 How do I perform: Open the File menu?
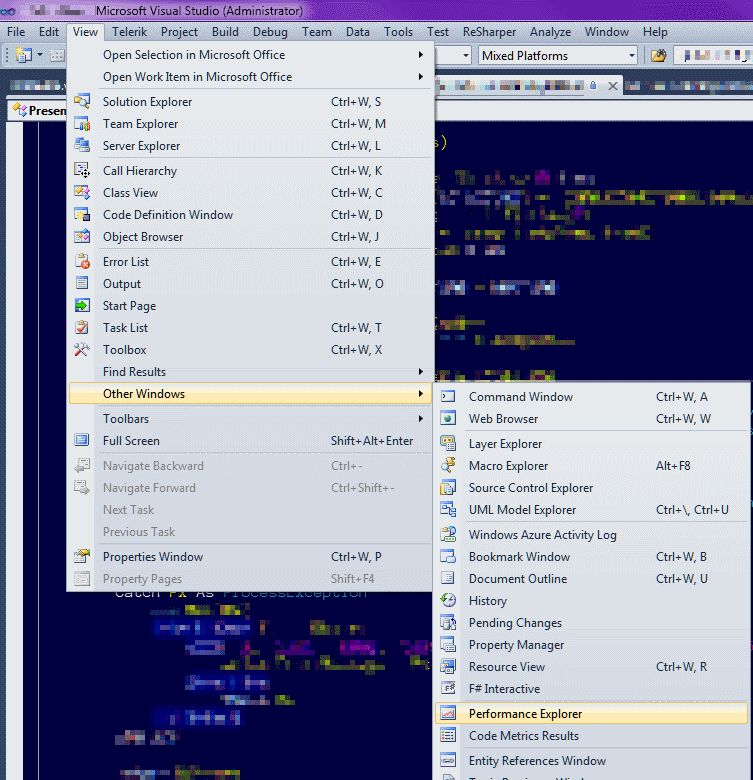16,32
